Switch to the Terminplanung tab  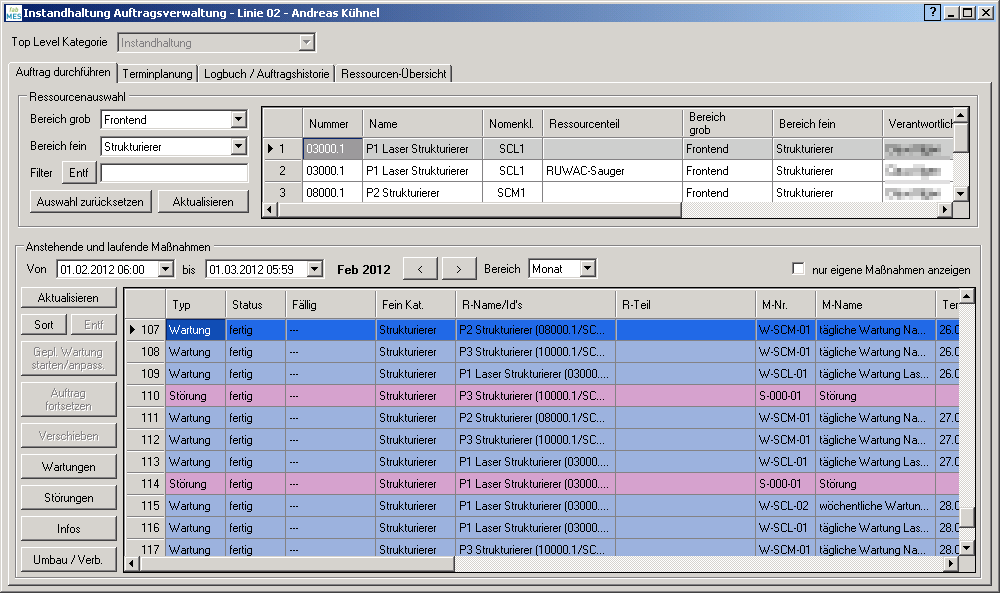coord(157,74)
